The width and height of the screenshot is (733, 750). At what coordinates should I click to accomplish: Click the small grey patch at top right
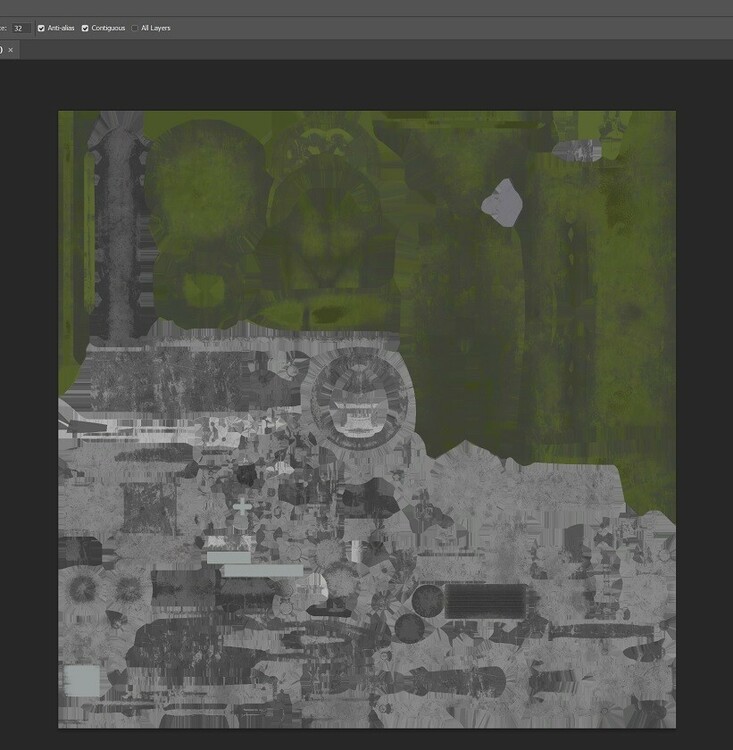coord(577,151)
